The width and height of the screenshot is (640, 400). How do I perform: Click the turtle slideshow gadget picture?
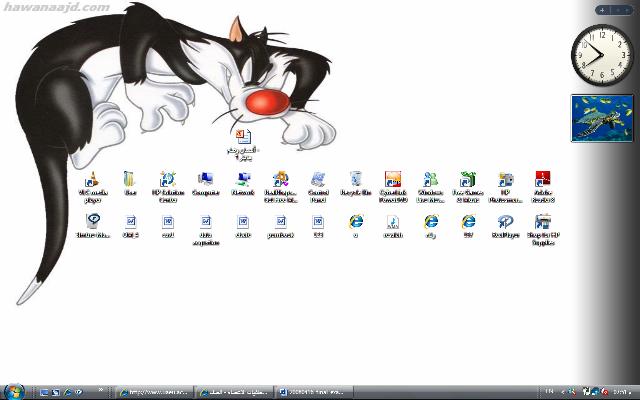602,118
